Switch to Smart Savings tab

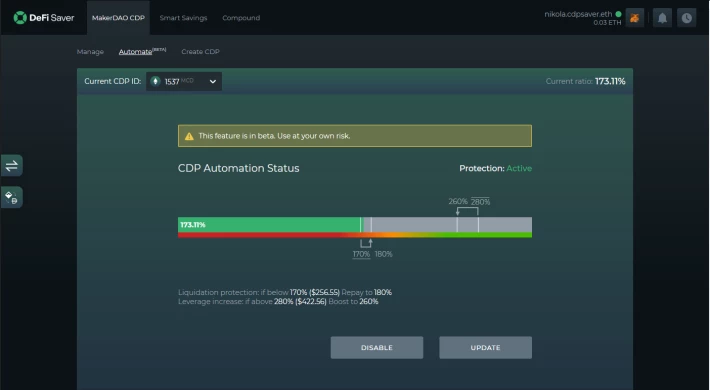tap(183, 18)
